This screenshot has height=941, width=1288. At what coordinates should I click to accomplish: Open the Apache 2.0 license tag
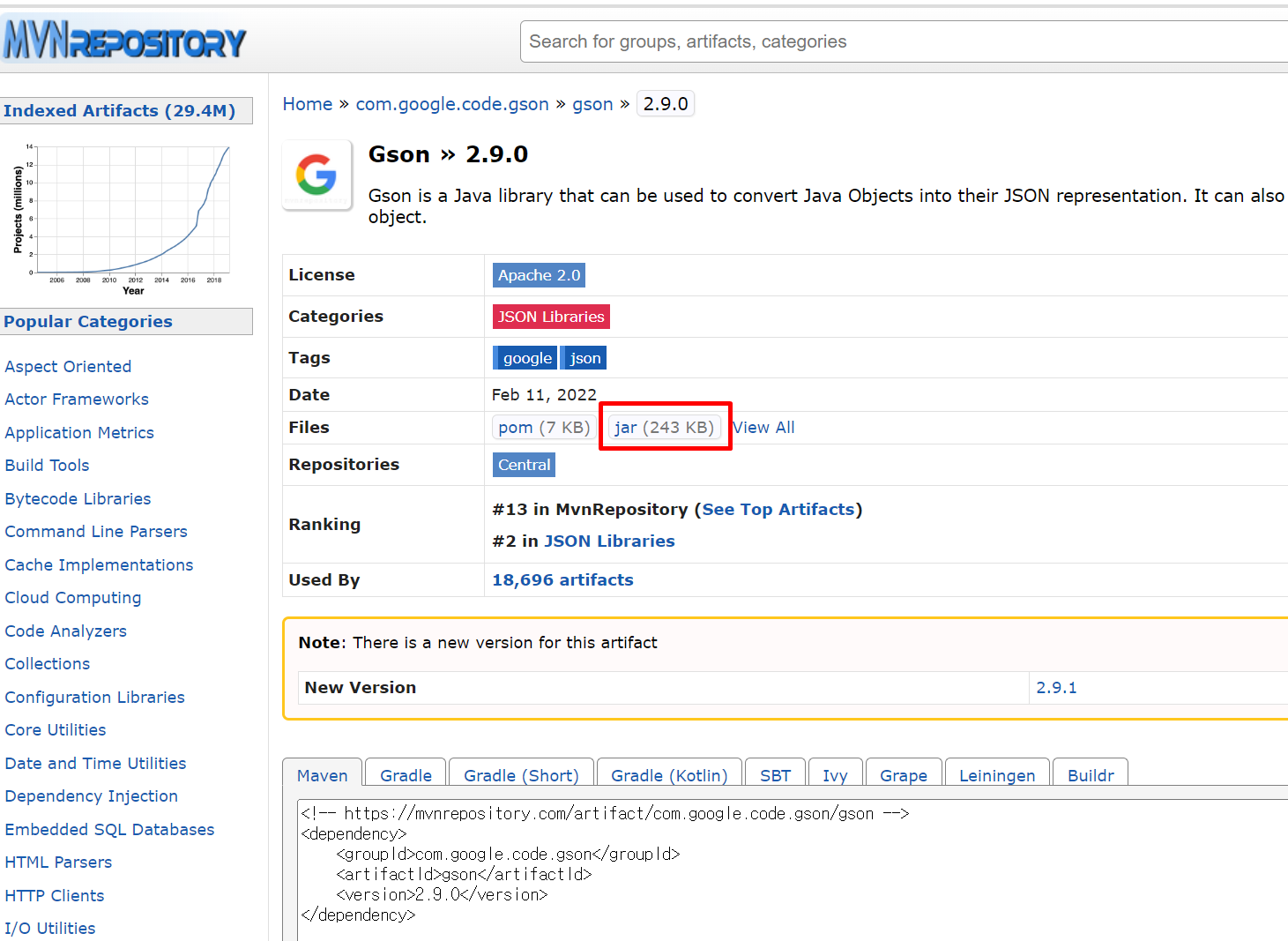click(x=539, y=275)
